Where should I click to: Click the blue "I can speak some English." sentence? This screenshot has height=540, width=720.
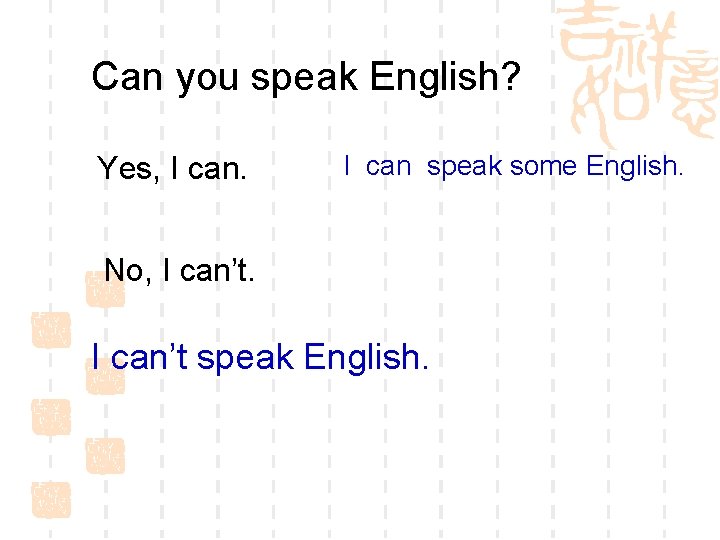coord(513,166)
